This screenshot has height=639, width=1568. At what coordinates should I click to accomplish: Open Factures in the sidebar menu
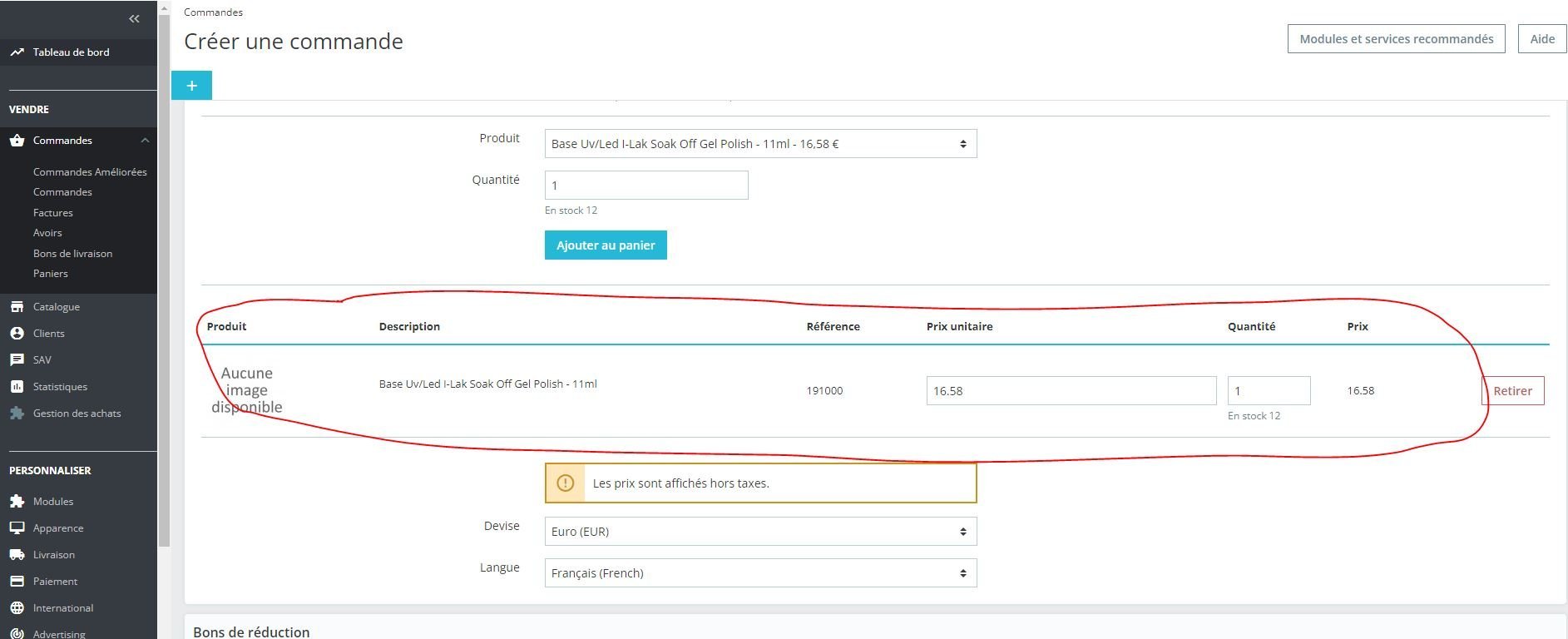53,213
